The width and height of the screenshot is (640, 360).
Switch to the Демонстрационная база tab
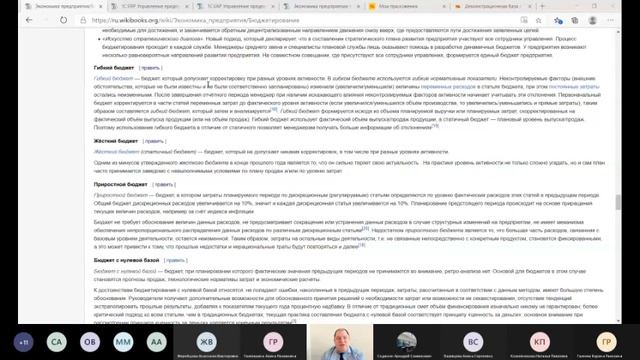pos(492,6)
